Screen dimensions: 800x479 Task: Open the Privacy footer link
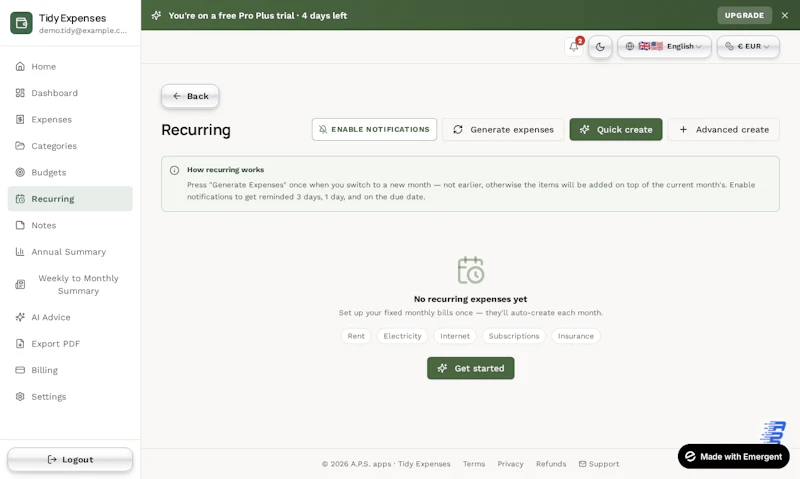[510, 464]
